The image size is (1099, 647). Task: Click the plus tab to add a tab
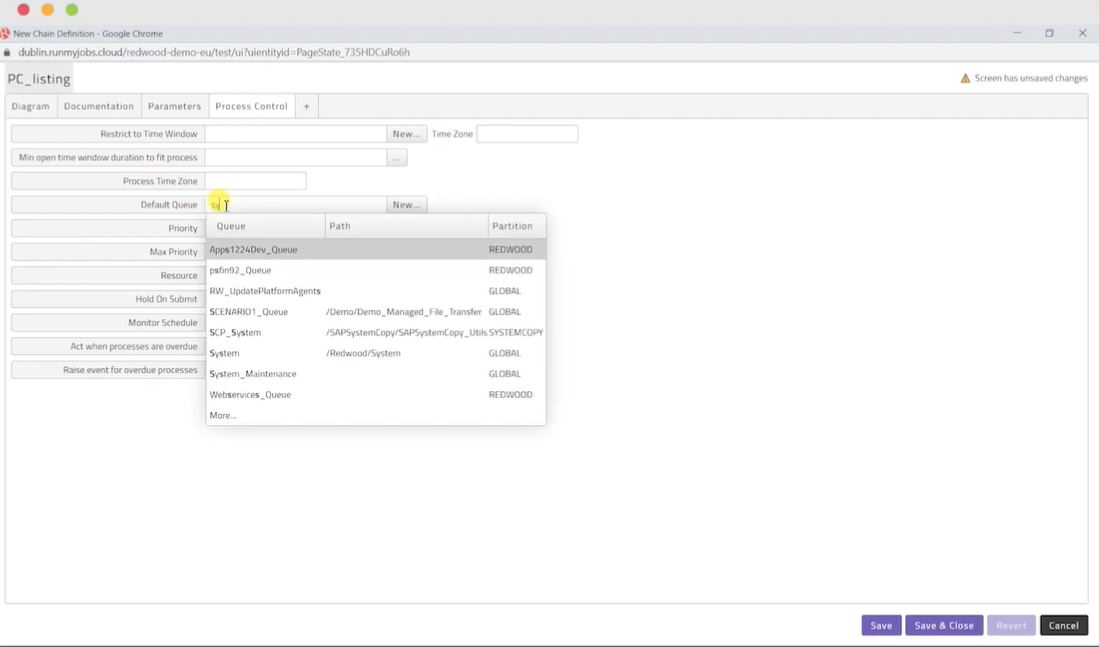[306, 105]
